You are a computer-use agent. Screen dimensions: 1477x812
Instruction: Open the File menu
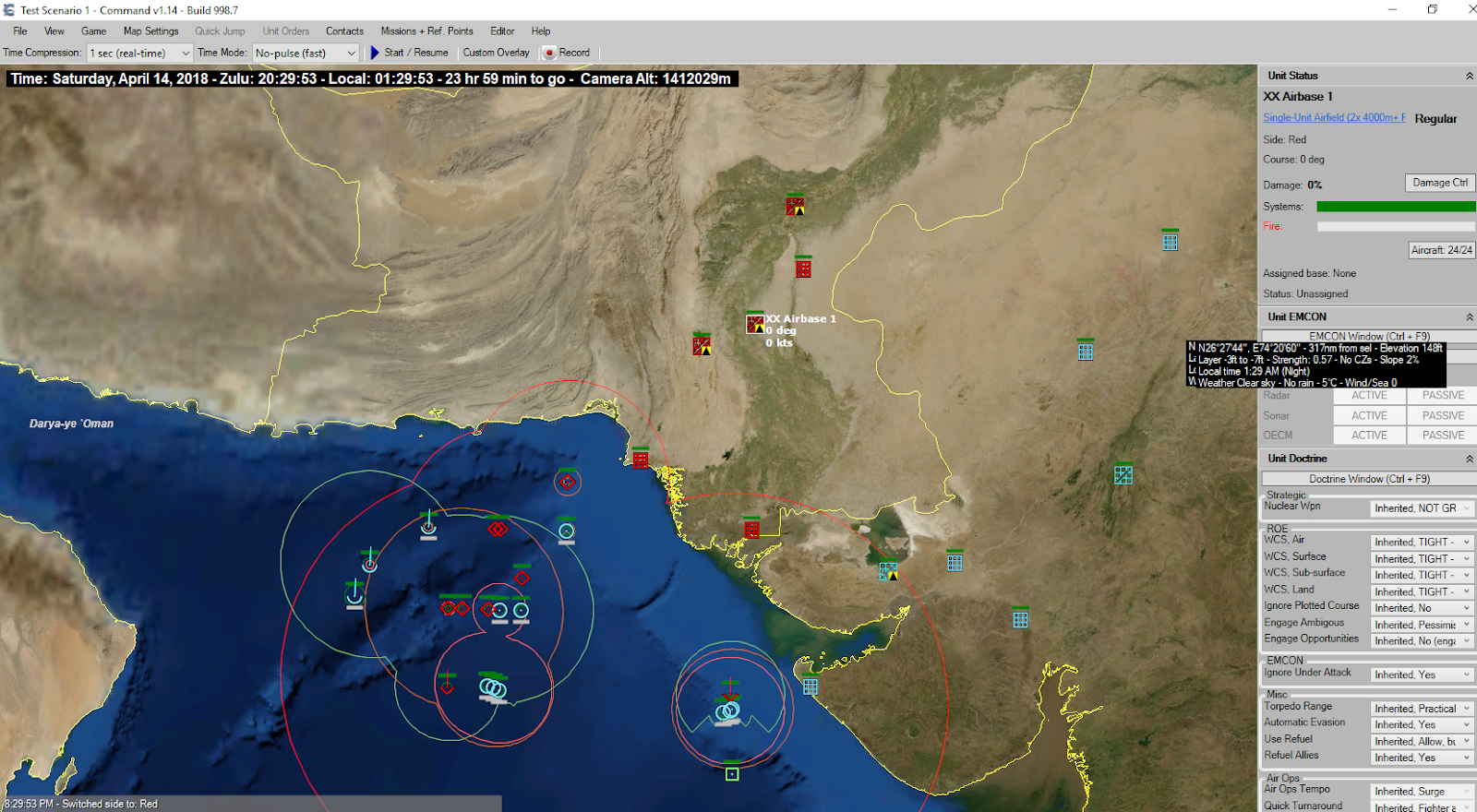(x=20, y=30)
